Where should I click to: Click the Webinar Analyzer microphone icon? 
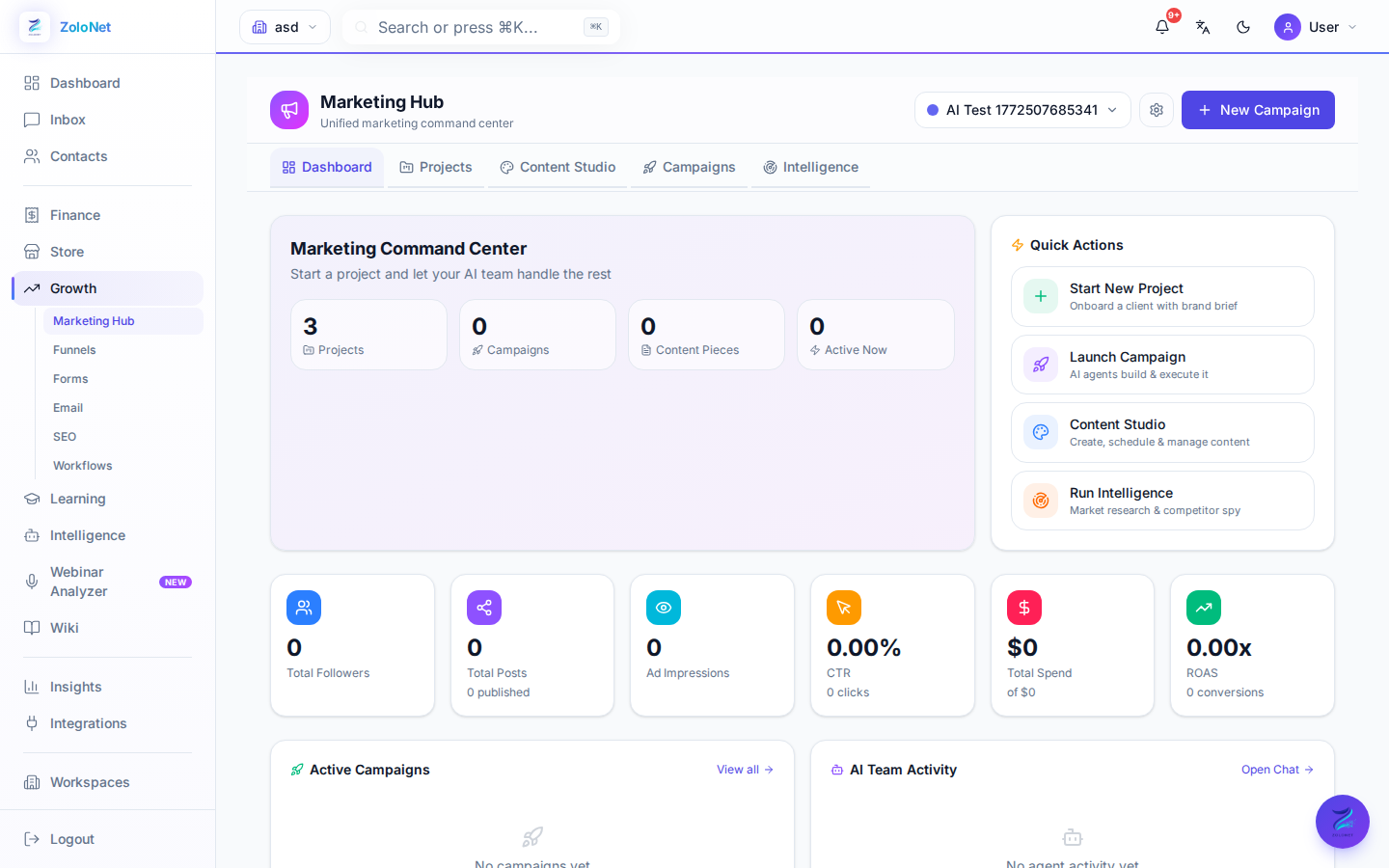click(32, 582)
